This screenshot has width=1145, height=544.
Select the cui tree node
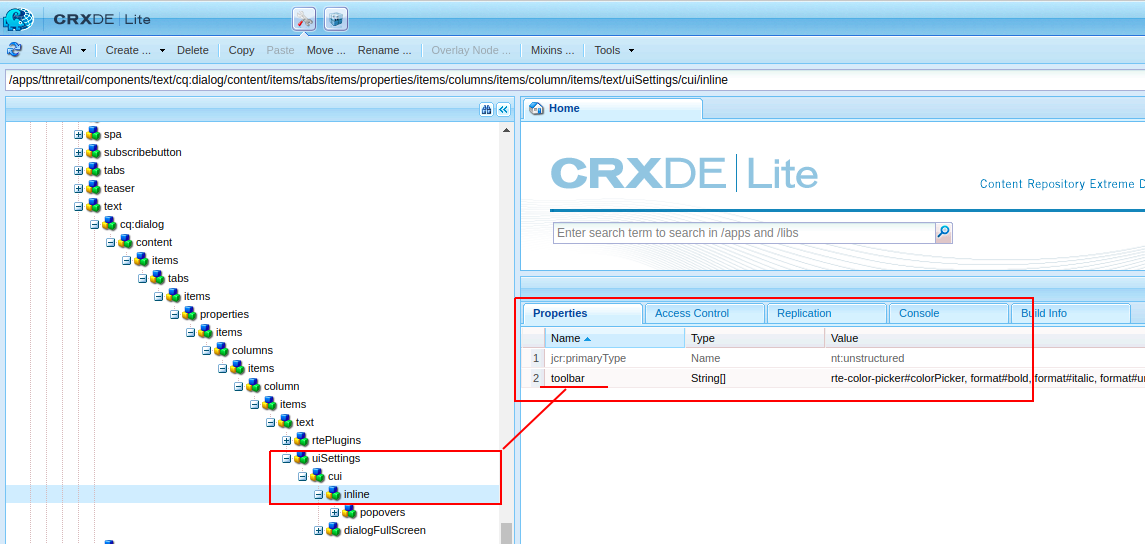point(335,476)
